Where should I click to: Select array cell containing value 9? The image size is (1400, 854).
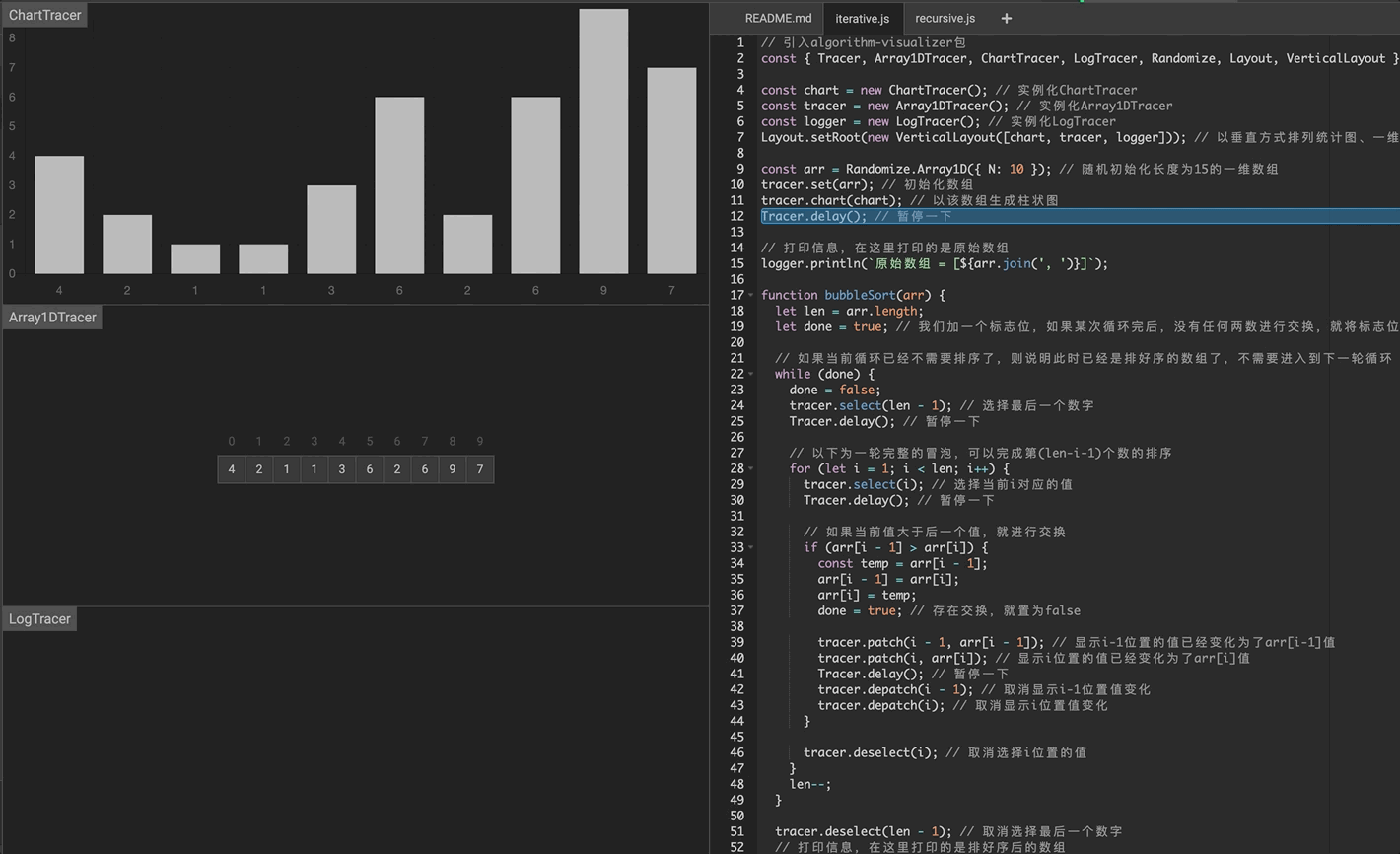(453, 469)
